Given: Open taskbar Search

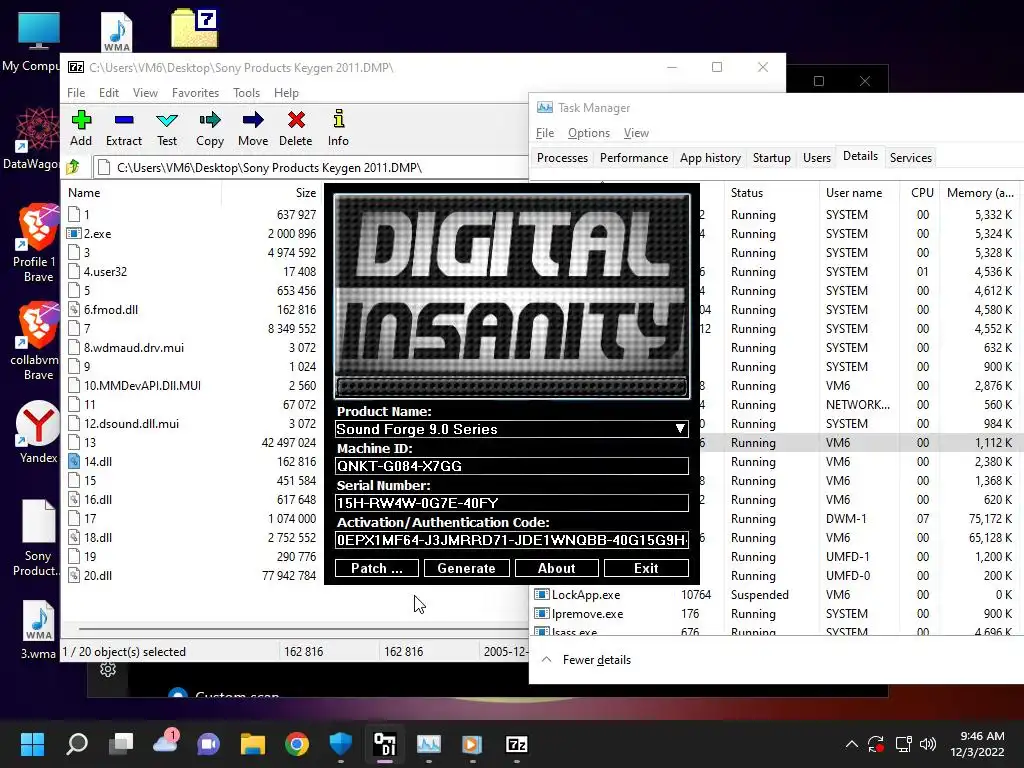Looking at the screenshot, I should (x=76, y=744).
